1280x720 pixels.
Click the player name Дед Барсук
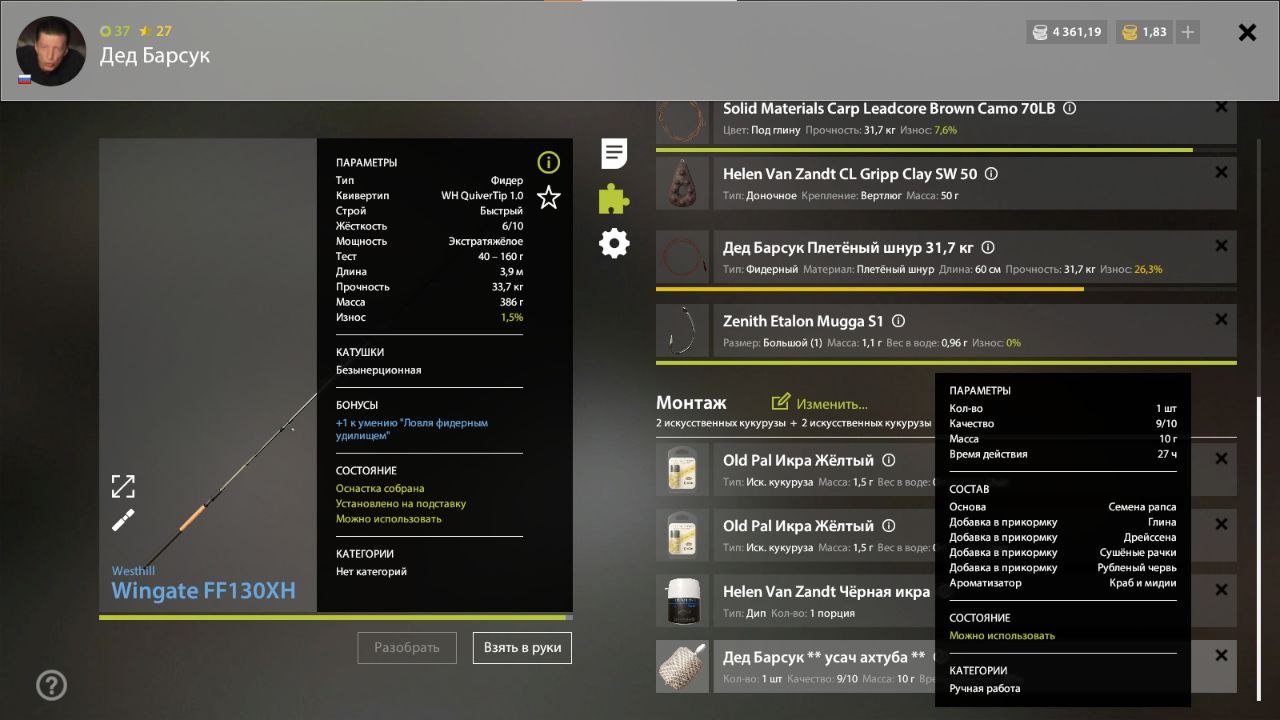point(155,55)
